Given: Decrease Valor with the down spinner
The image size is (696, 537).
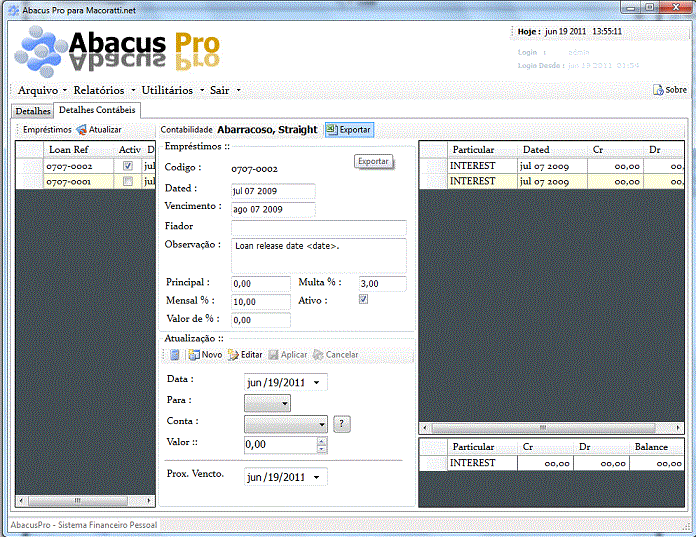Looking at the screenshot, I should 322,449.
